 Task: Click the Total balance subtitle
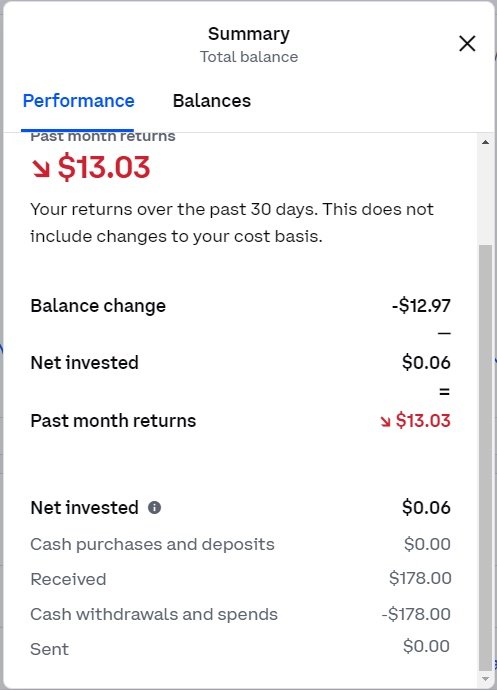[249, 57]
